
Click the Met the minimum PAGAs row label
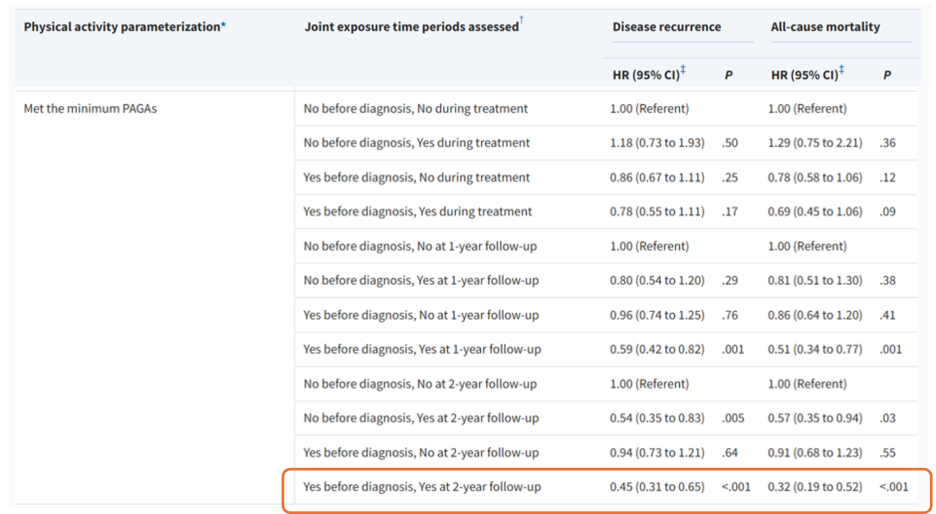click(x=90, y=109)
